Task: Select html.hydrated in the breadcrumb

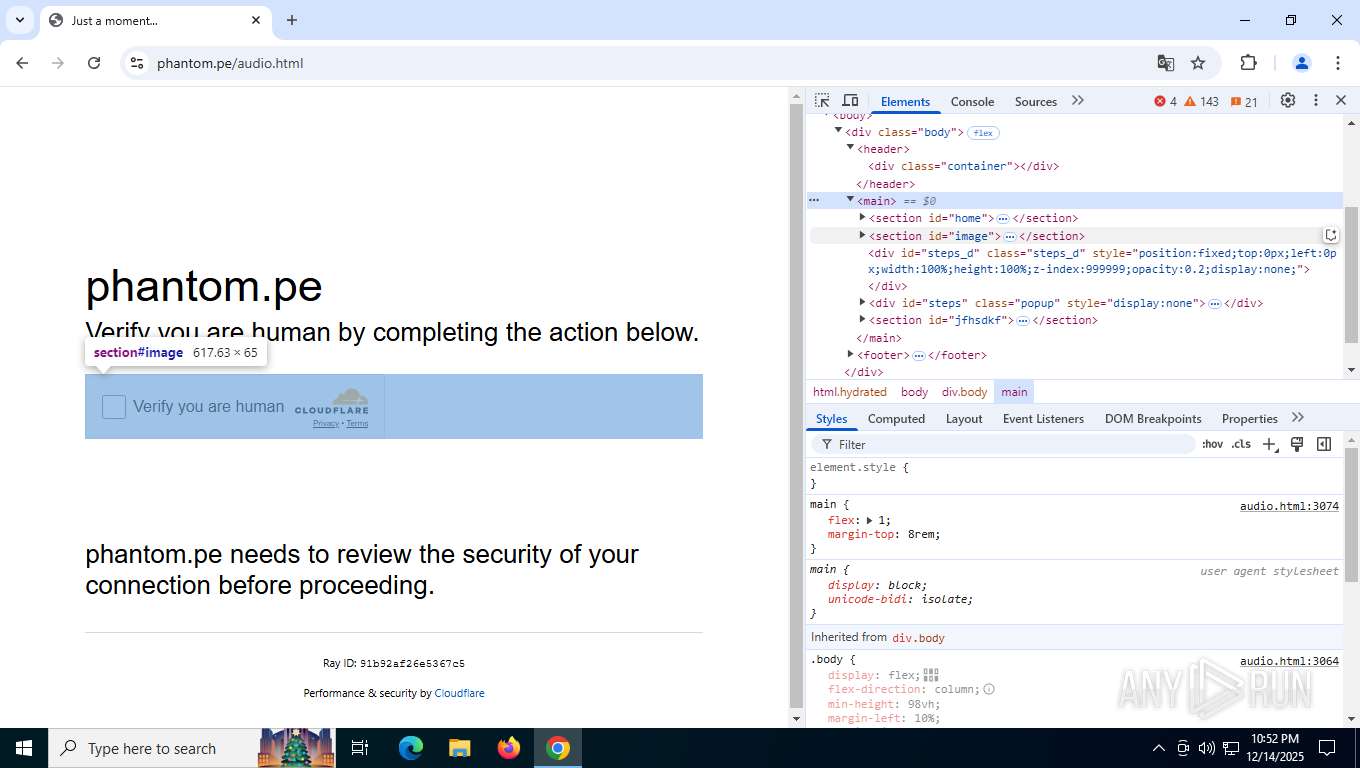Action: coord(849,392)
